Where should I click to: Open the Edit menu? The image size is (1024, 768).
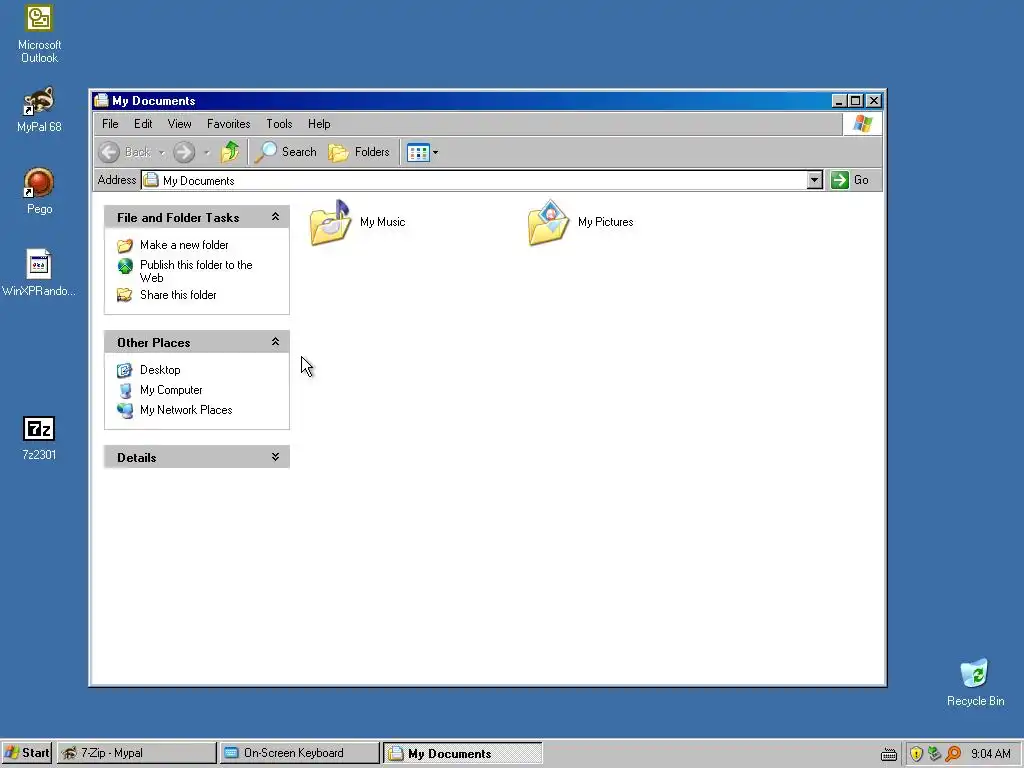click(143, 124)
